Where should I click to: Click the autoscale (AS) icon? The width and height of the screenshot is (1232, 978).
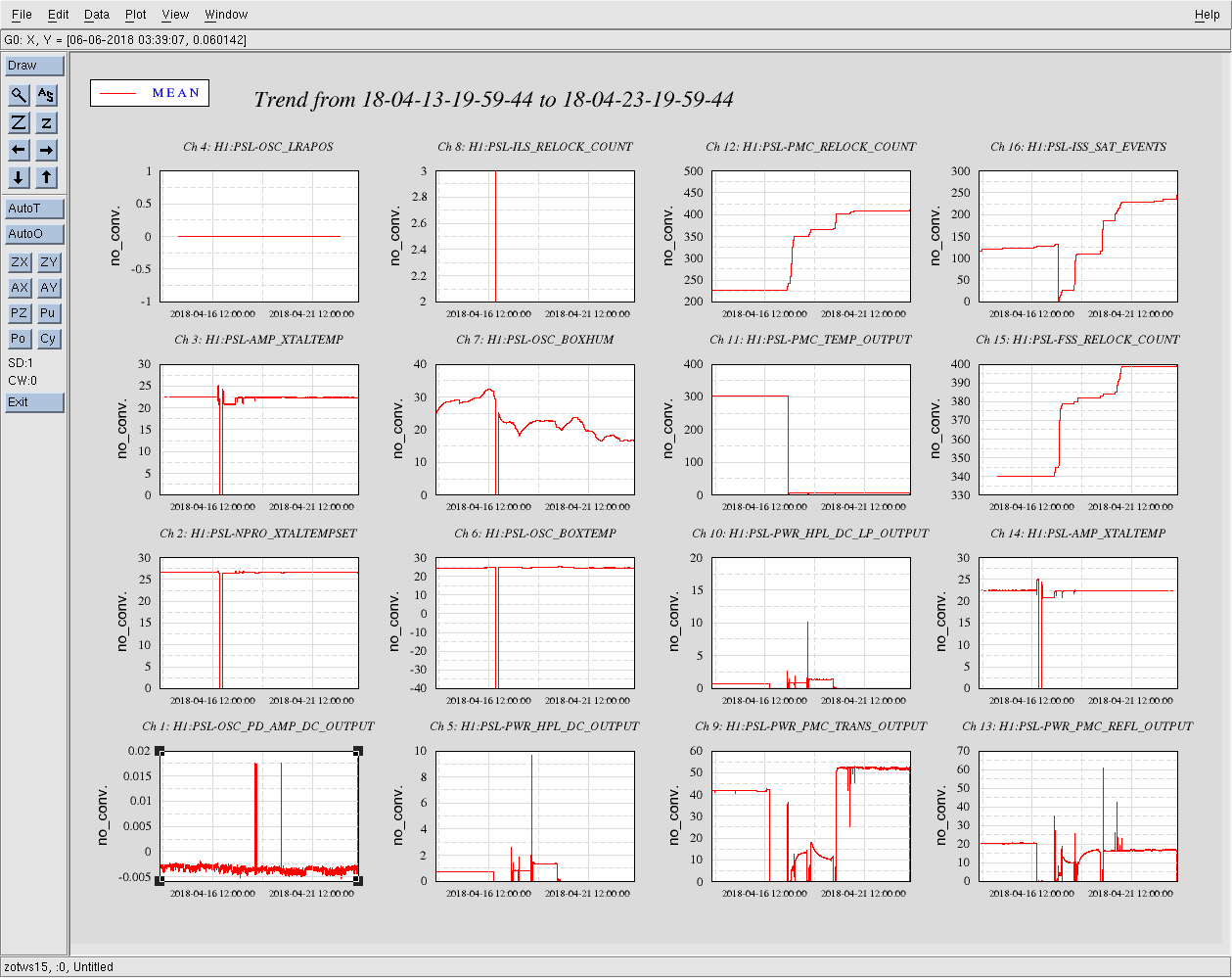pyautogui.click(x=47, y=95)
